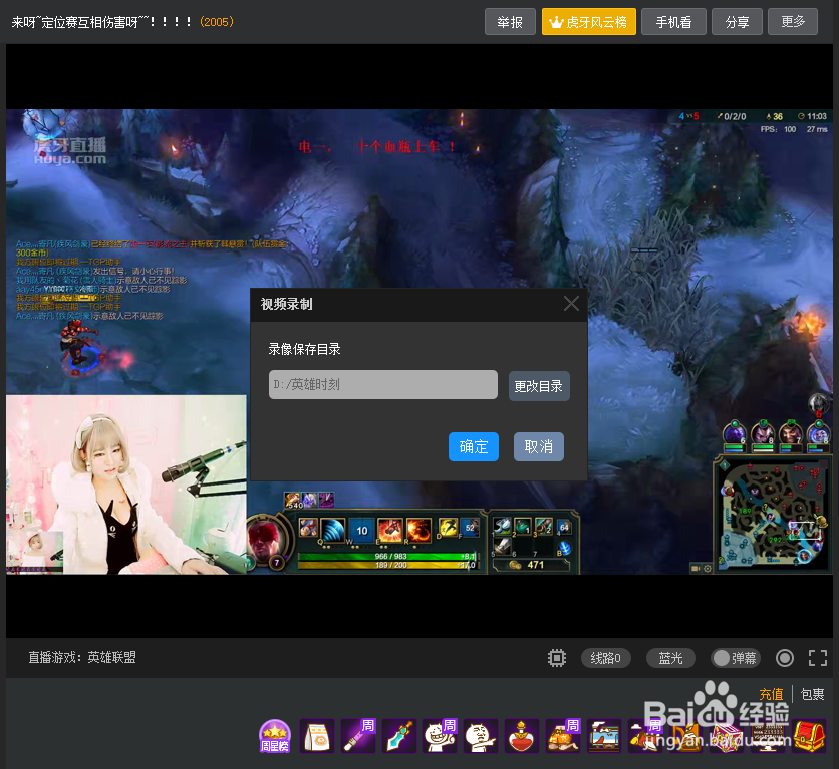Click the 录像保存目录 path field
839x769 pixels.
click(x=383, y=384)
